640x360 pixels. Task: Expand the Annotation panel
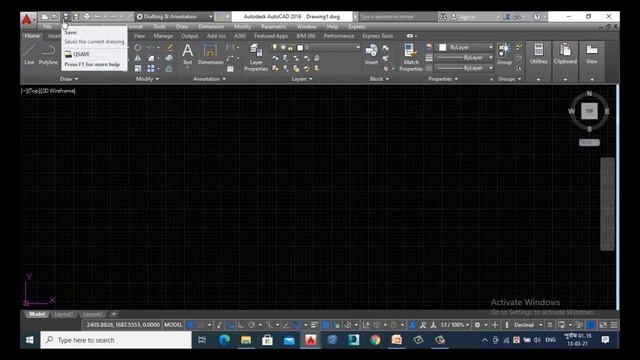(209, 79)
